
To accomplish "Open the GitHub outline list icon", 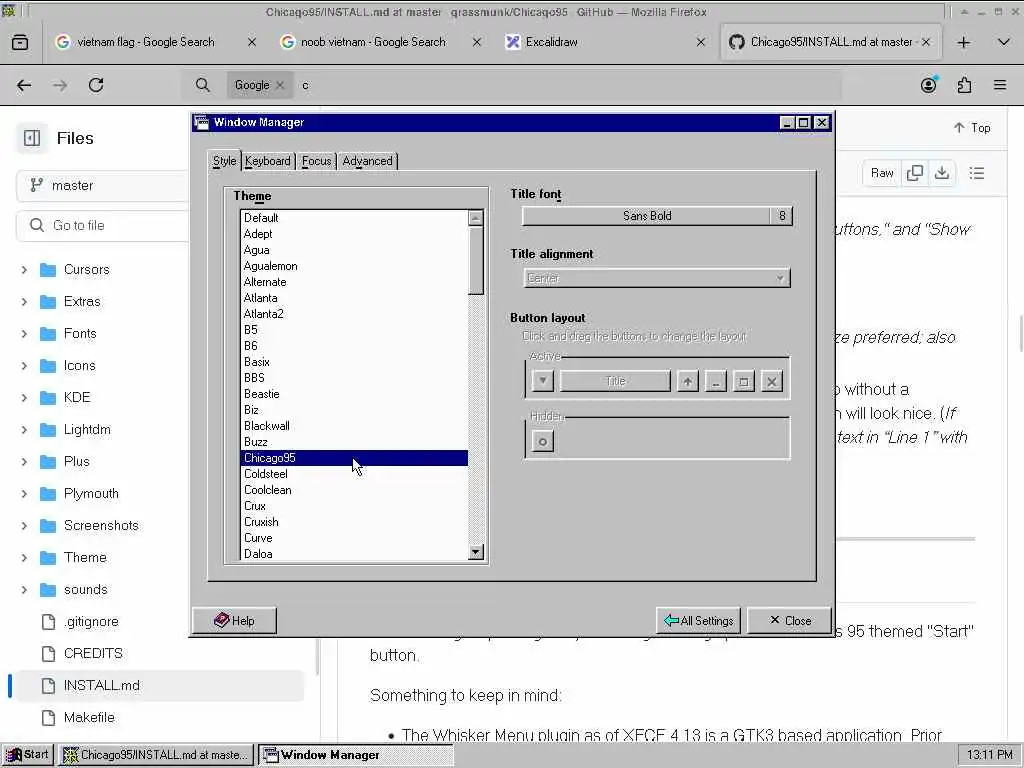I will point(977,173).
